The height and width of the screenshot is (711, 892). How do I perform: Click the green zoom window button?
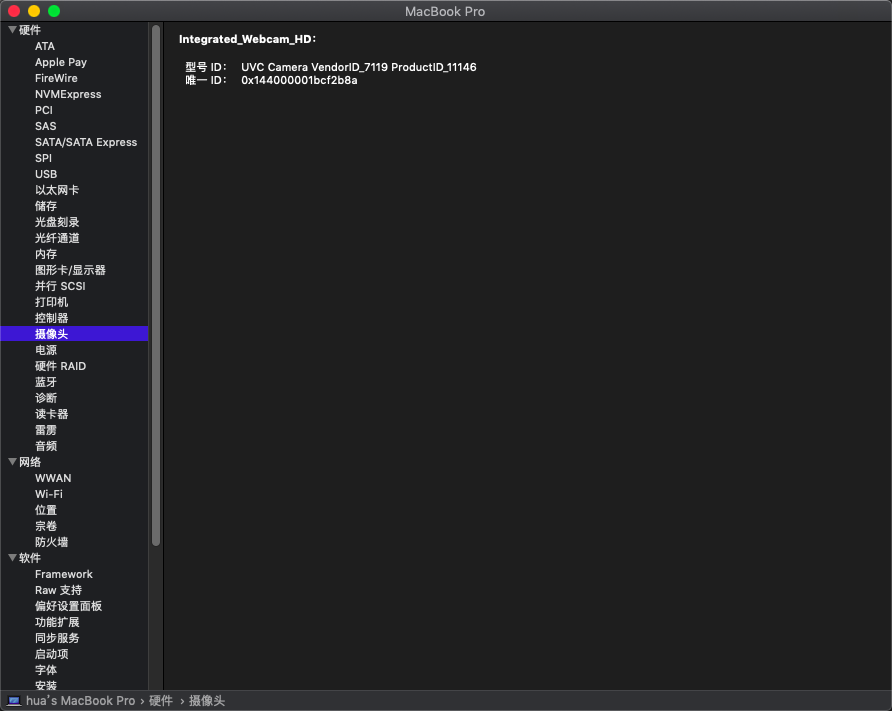pyautogui.click(x=54, y=11)
